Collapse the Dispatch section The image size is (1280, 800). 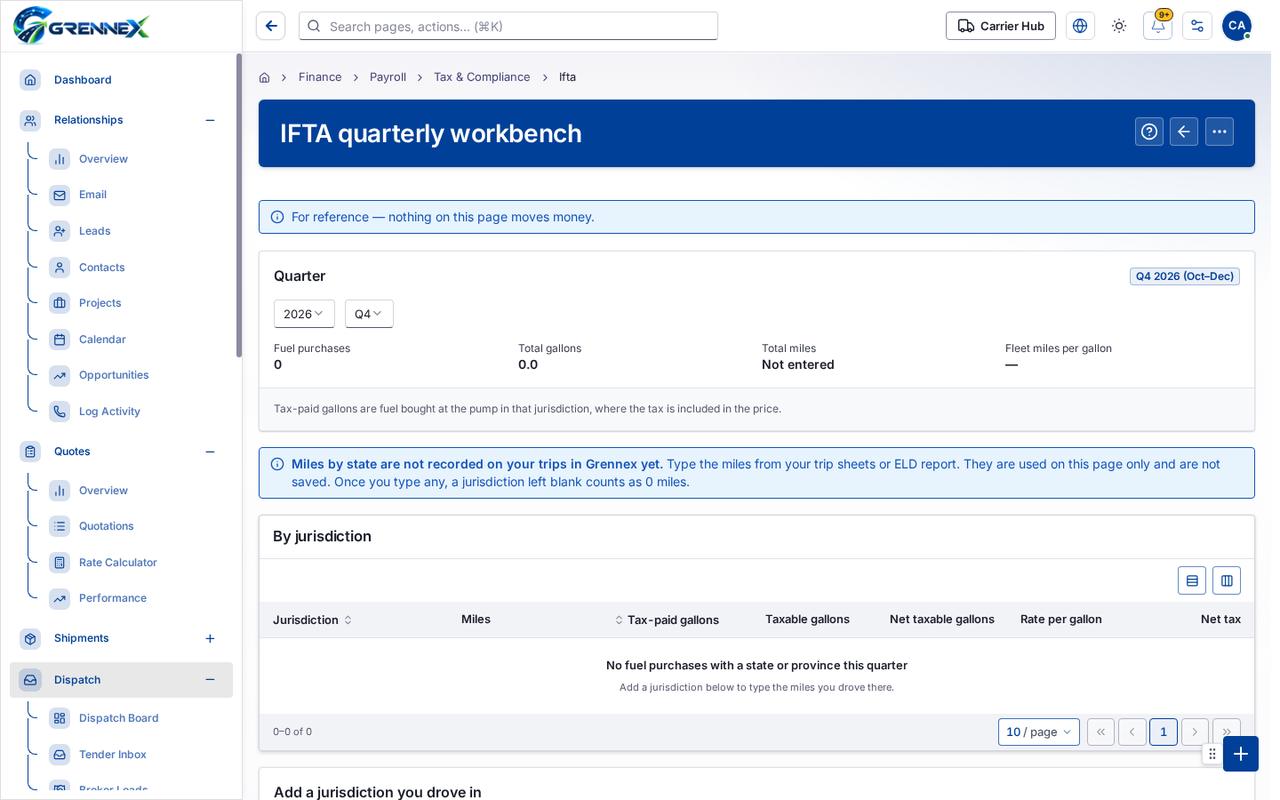coord(210,680)
